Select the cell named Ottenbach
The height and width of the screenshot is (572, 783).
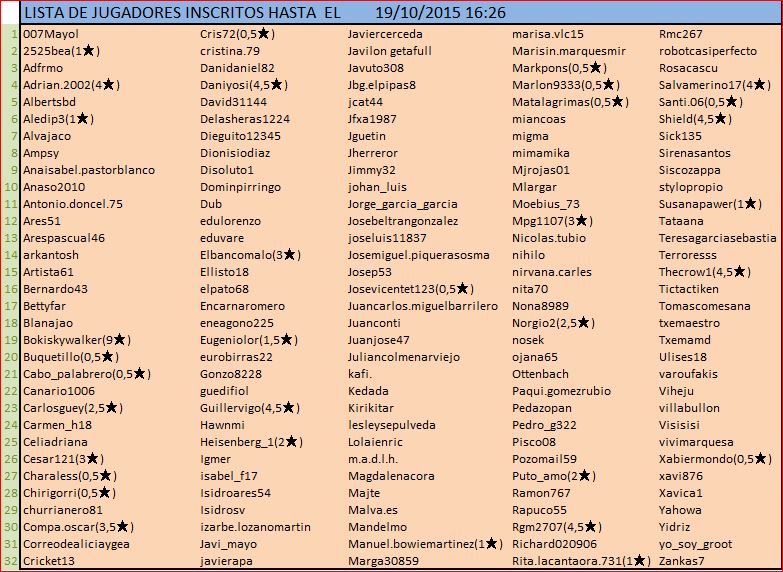[540, 374]
